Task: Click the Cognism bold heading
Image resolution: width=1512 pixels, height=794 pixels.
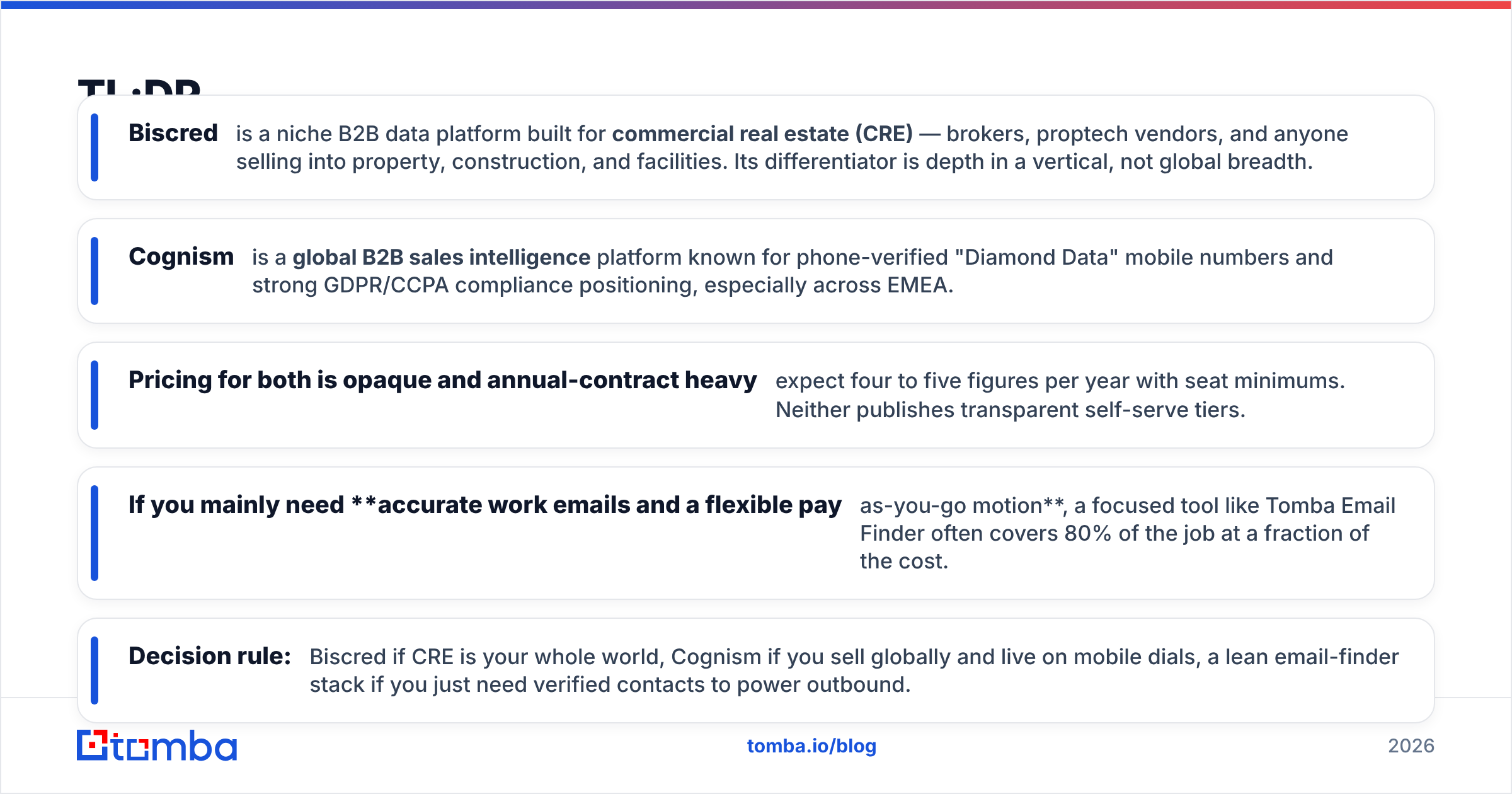Action: tap(181, 256)
